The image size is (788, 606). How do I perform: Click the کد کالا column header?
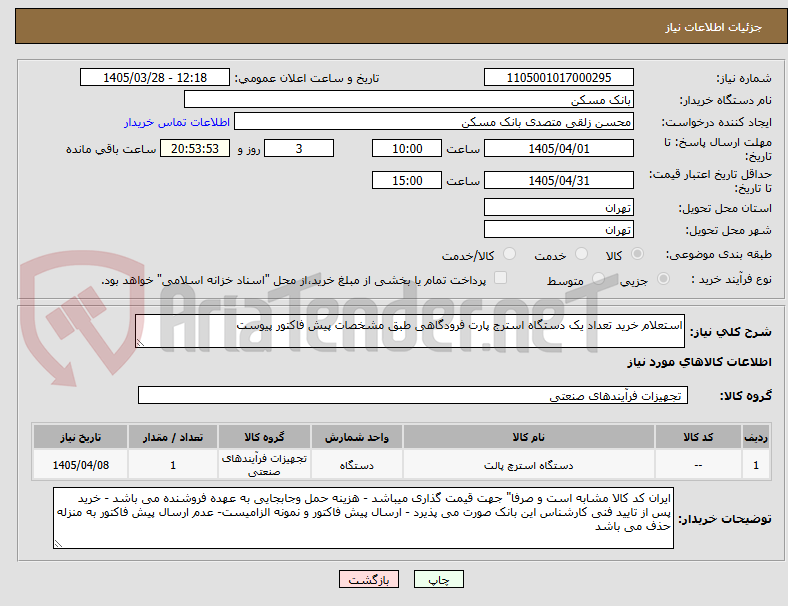(698, 437)
